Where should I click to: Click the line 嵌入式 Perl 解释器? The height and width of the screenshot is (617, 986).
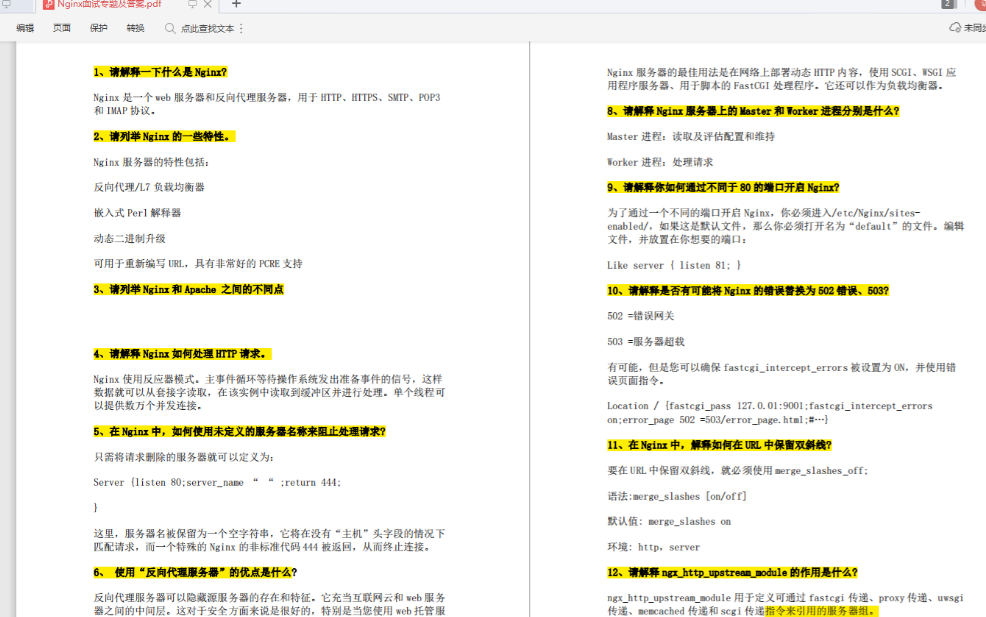pos(137,213)
